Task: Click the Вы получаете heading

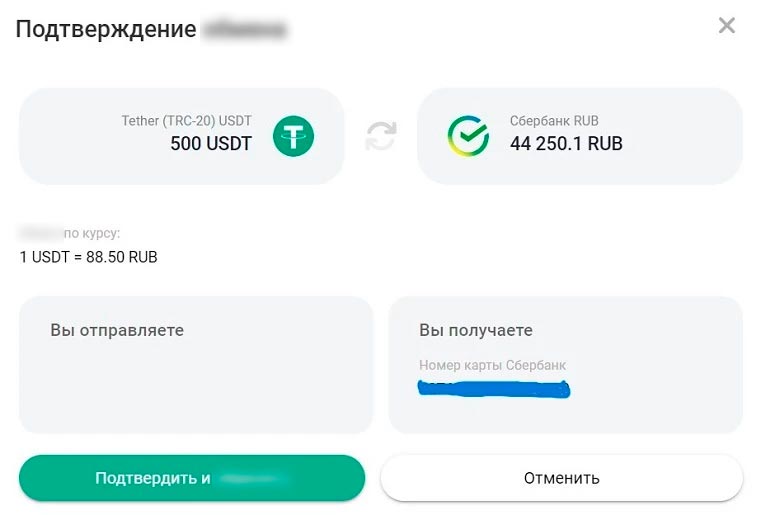Action: (x=476, y=330)
